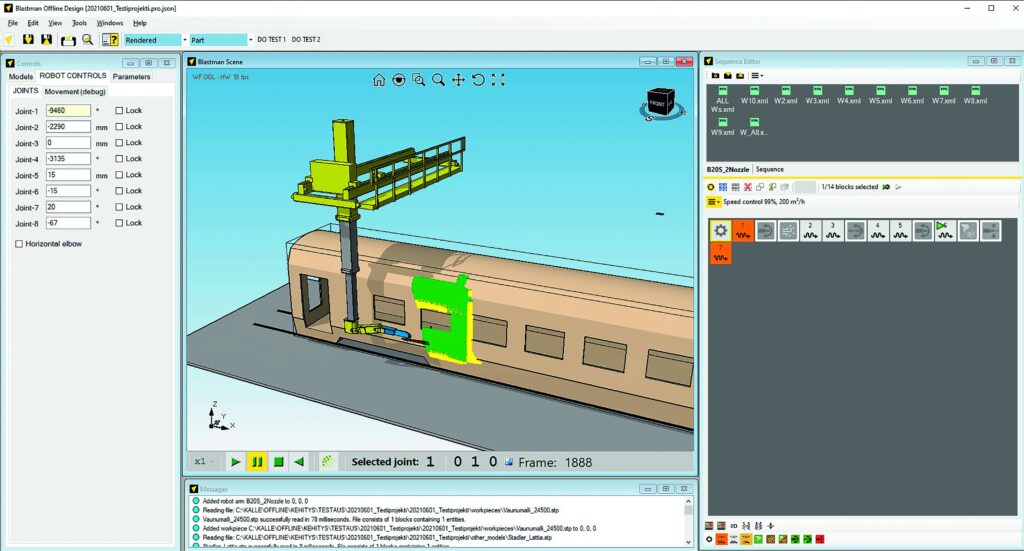
Task: Click the DO TEST 2 button
Action: click(x=306, y=40)
